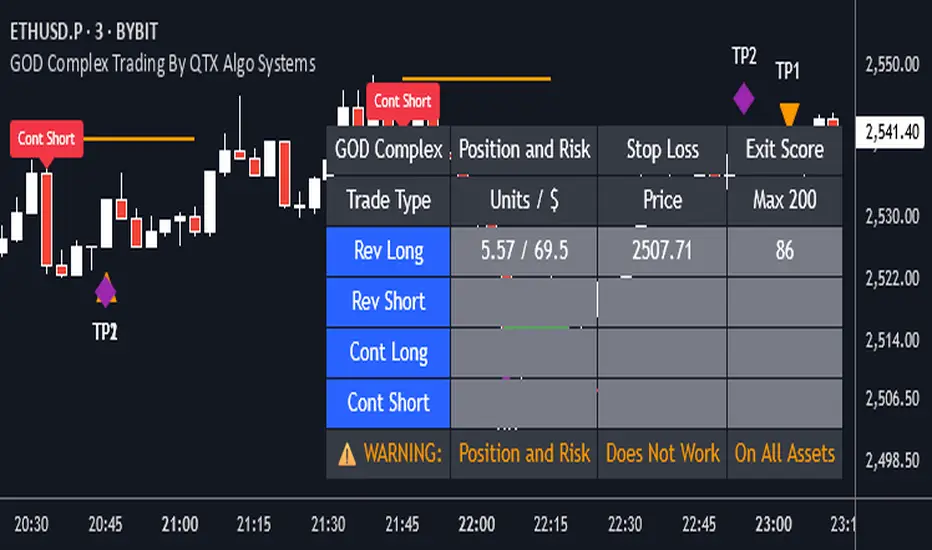Viewport: 932px width, 550px height.
Task: Click the Stop Loss header cell
Action: (662, 150)
